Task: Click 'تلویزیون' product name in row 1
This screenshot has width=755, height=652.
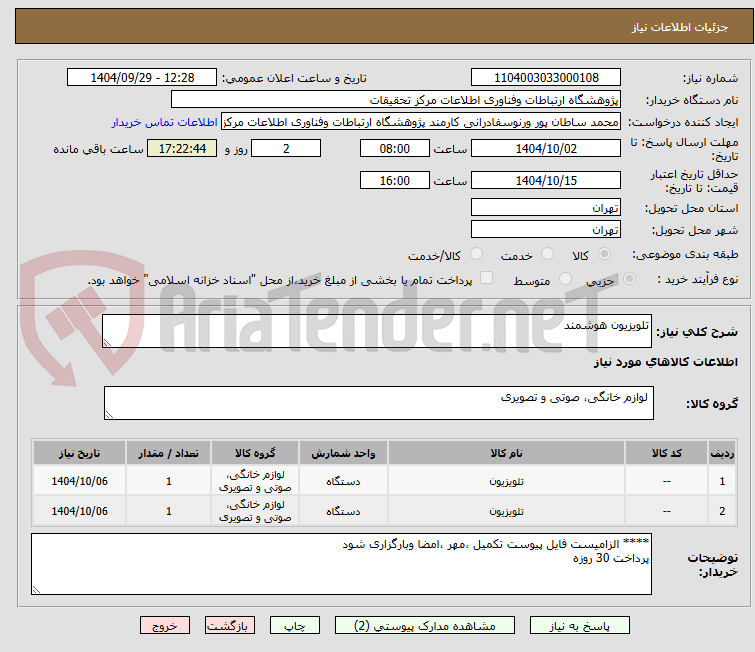Action: click(506, 481)
